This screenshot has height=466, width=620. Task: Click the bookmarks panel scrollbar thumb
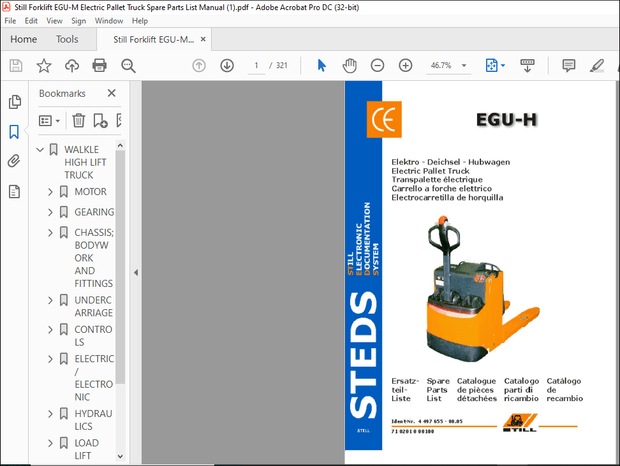120,267
